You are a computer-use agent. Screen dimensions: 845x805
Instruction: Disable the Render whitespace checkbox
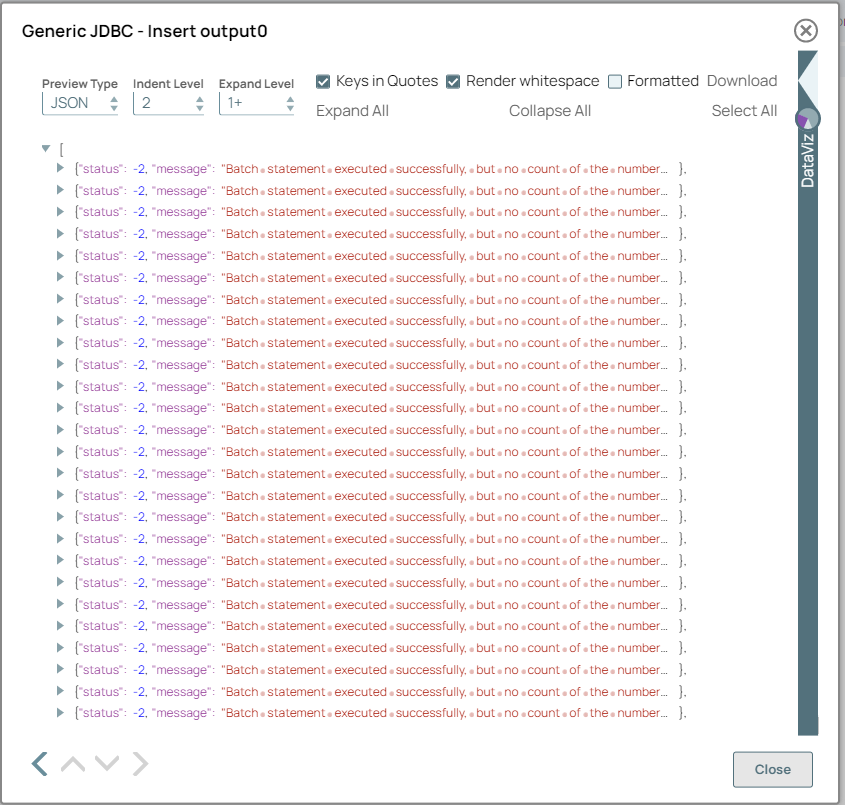point(453,81)
